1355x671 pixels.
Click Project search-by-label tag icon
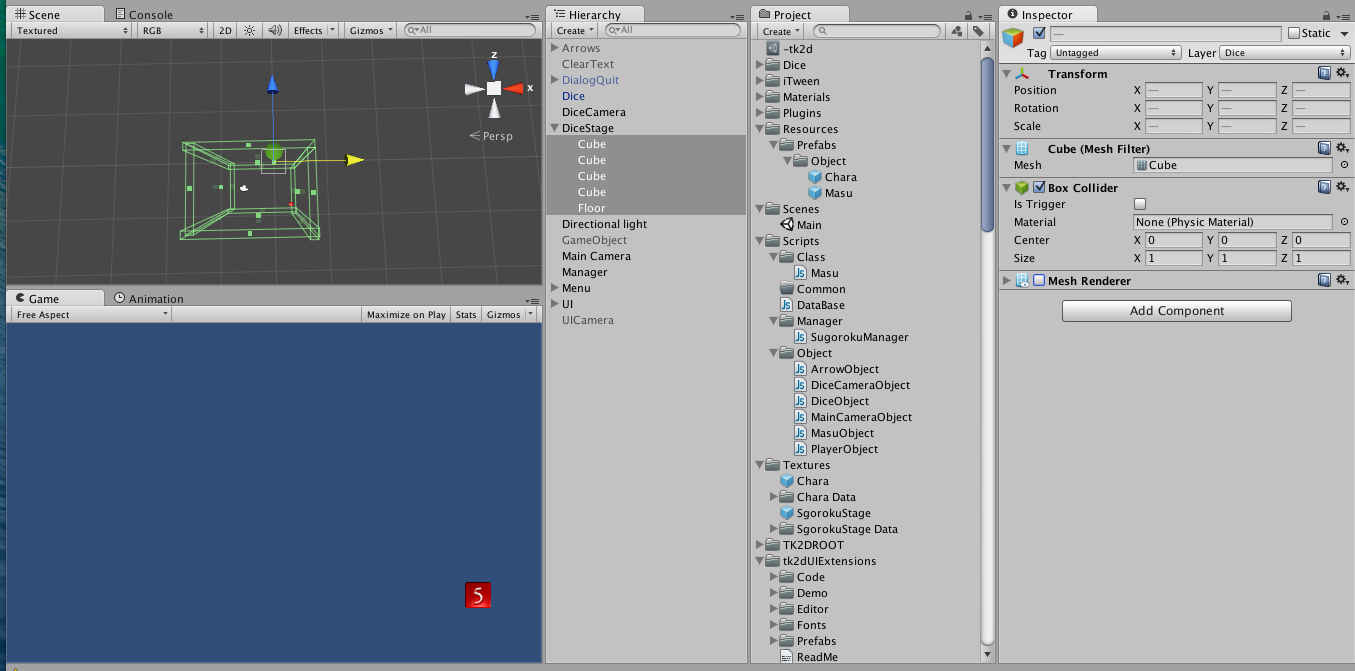(978, 31)
